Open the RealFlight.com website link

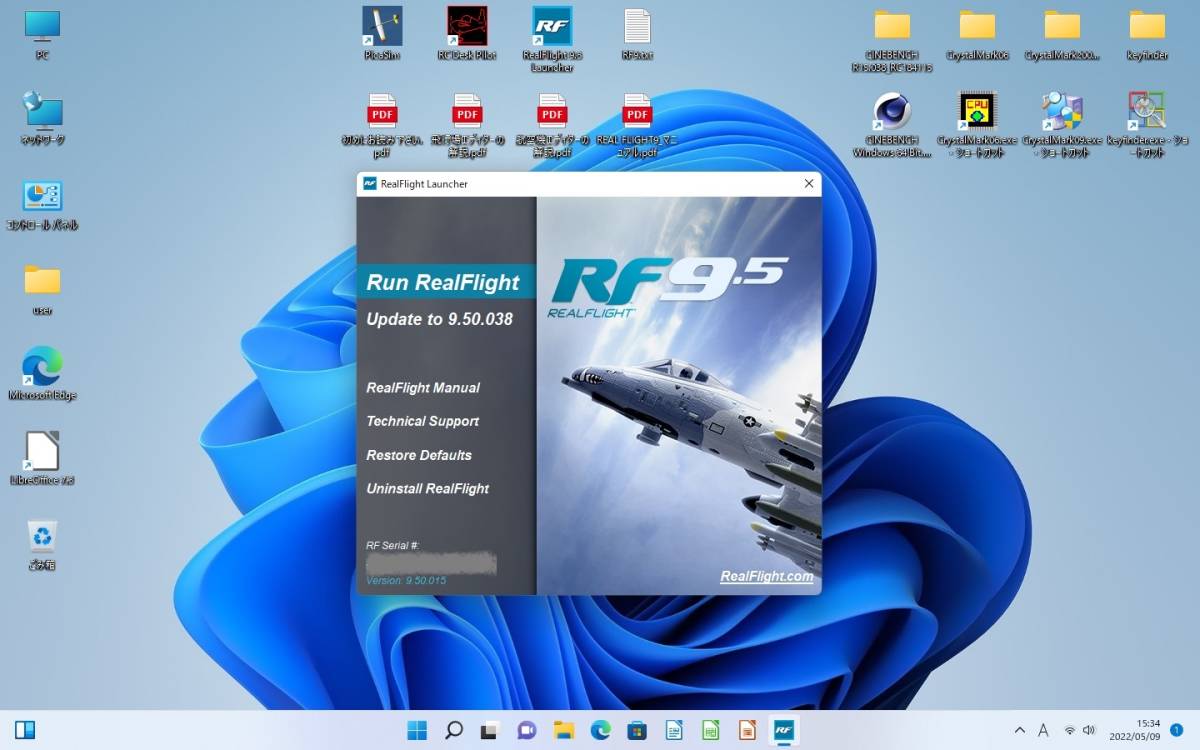pos(767,577)
